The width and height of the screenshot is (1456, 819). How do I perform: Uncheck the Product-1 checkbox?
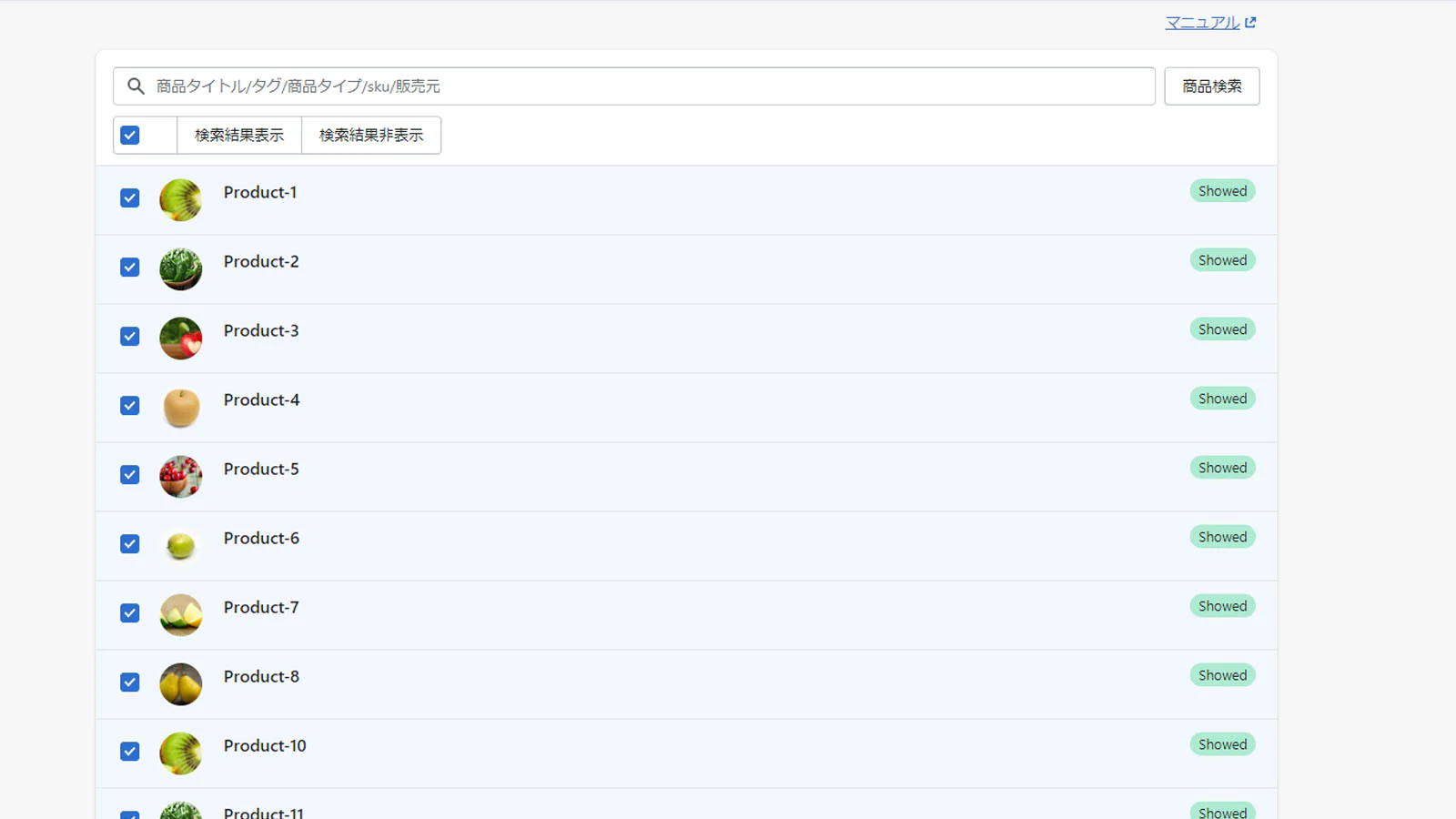130,198
